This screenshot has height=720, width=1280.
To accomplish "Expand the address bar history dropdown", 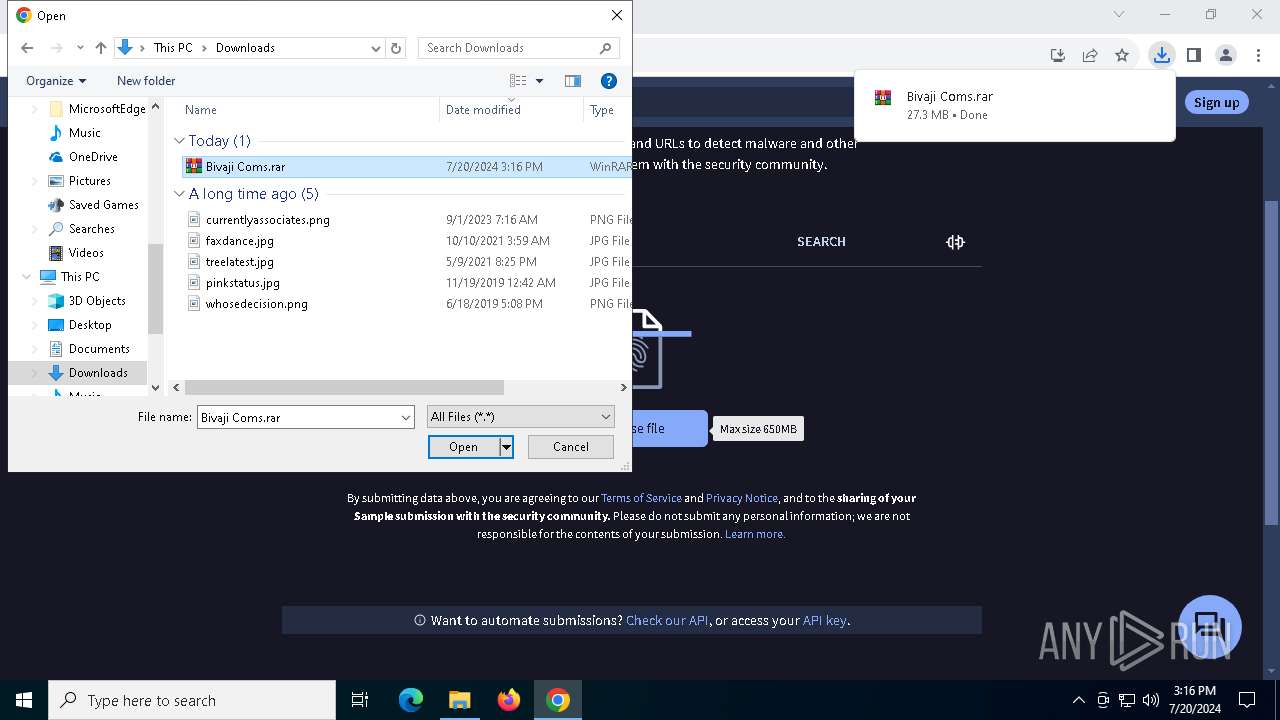I will coord(376,48).
